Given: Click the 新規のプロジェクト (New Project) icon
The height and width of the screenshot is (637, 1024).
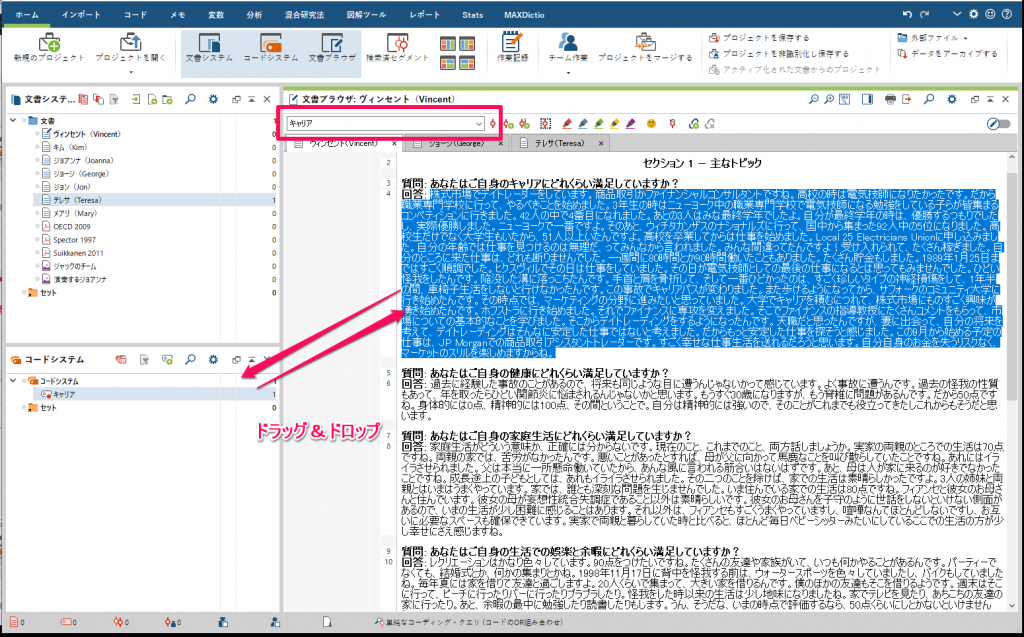Looking at the screenshot, I should pos(48,45).
